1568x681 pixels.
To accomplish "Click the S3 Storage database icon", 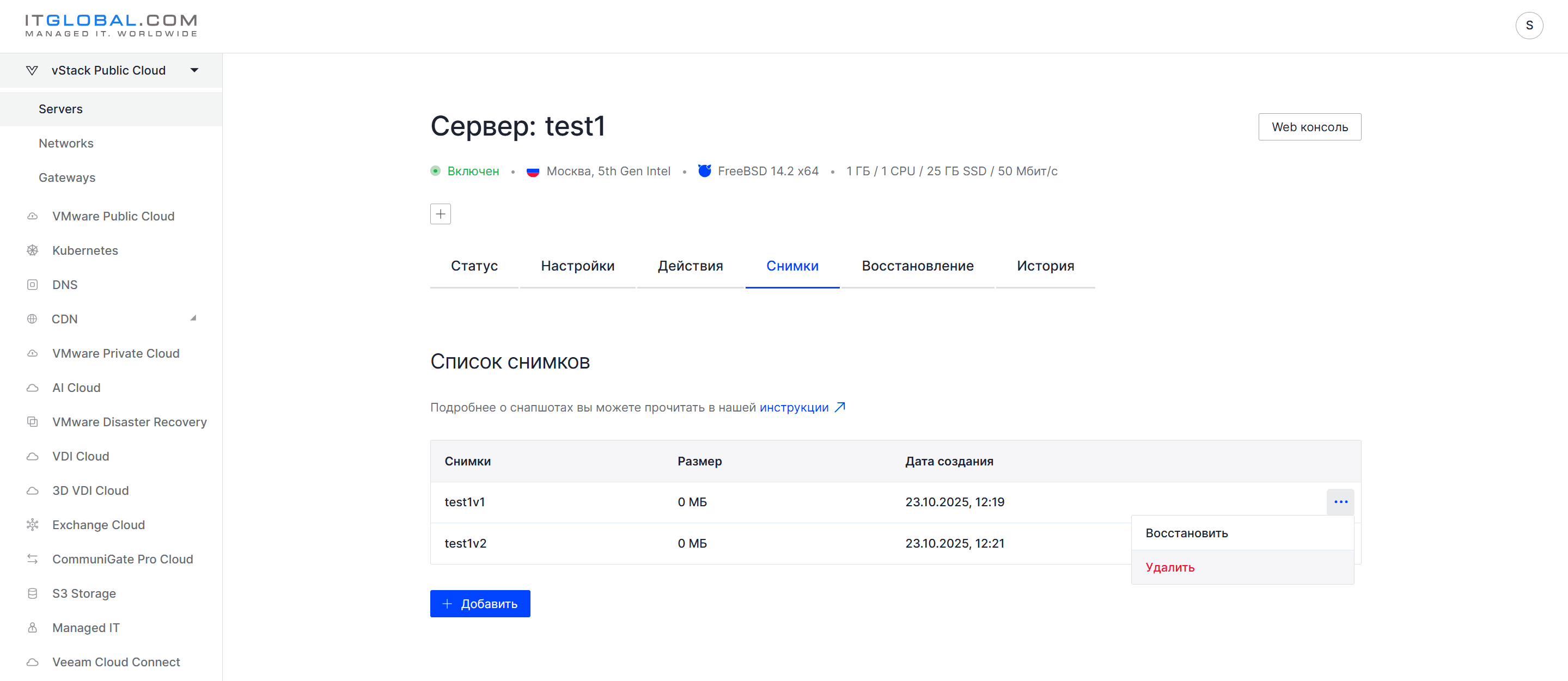I will click(32, 593).
